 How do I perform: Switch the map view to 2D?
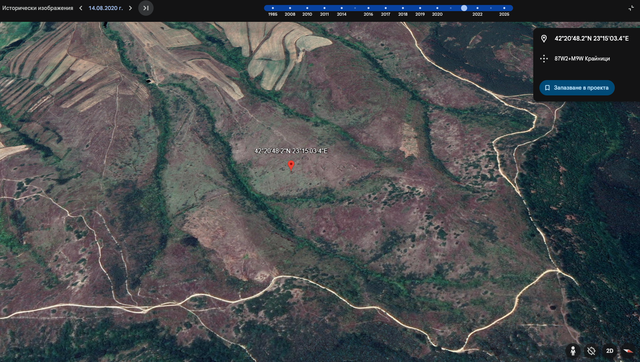click(x=609, y=351)
